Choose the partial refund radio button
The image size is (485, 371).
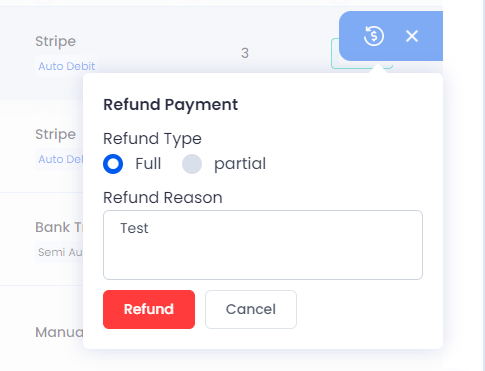[x=192, y=164]
